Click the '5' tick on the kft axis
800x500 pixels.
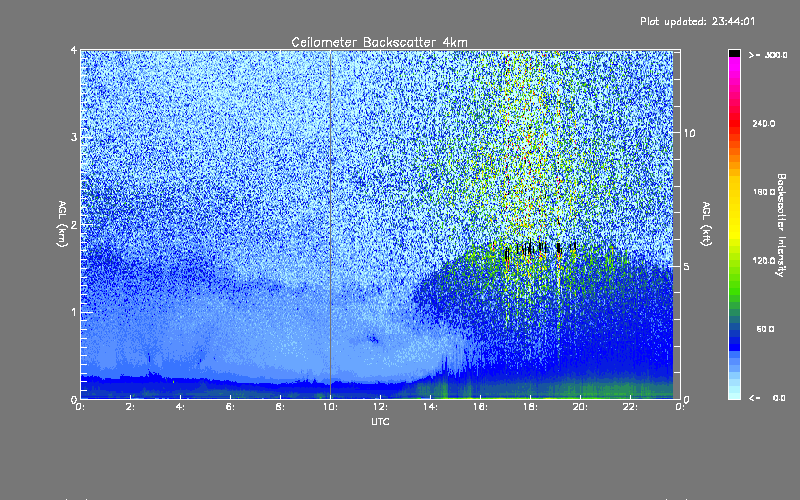click(x=687, y=267)
